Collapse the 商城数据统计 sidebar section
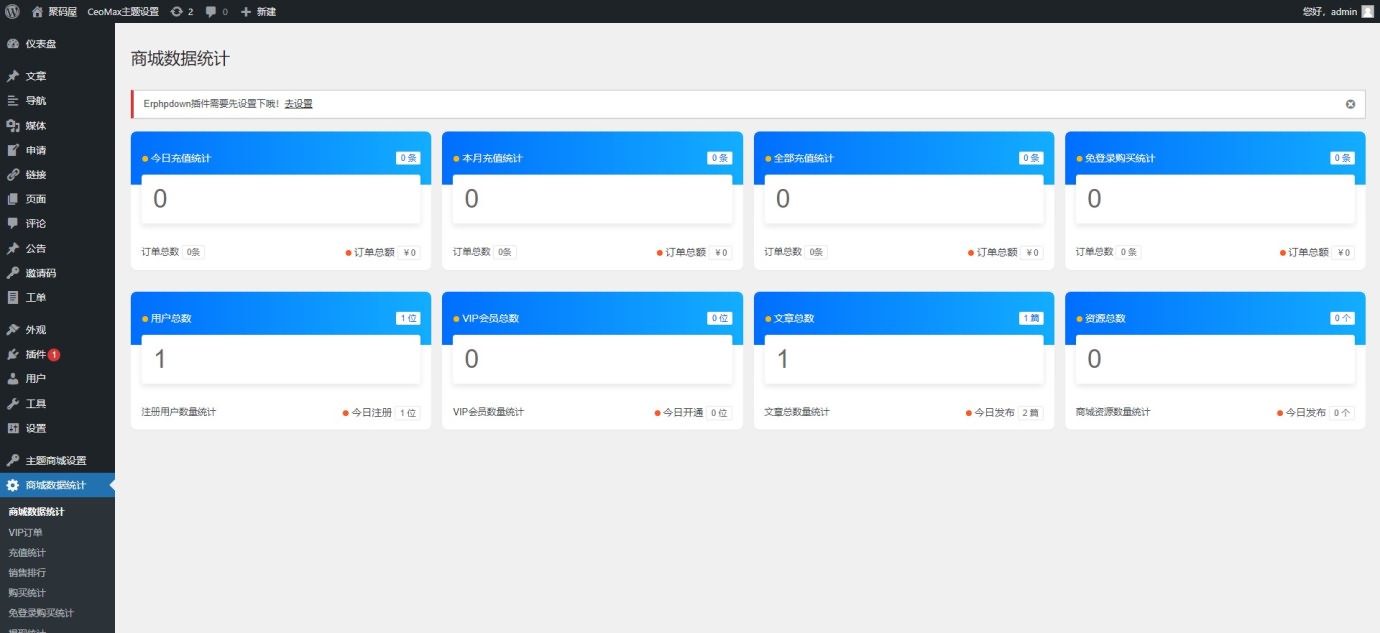Viewport: 1380px width, 633px height. (55, 486)
